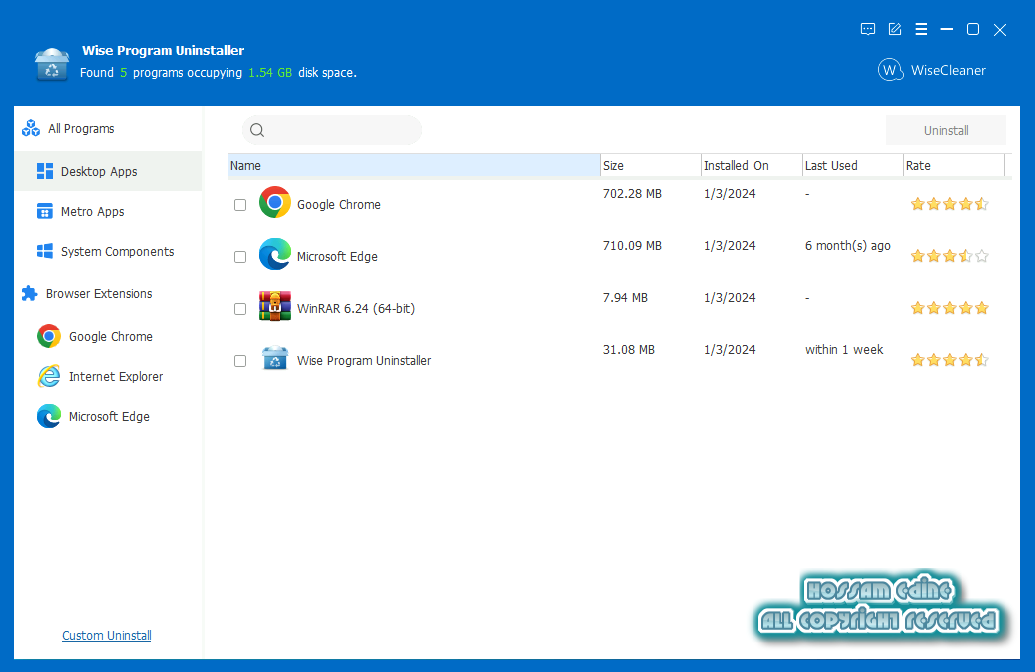
Task: Click the Desktop Apps tiles icon
Action: 45,171
